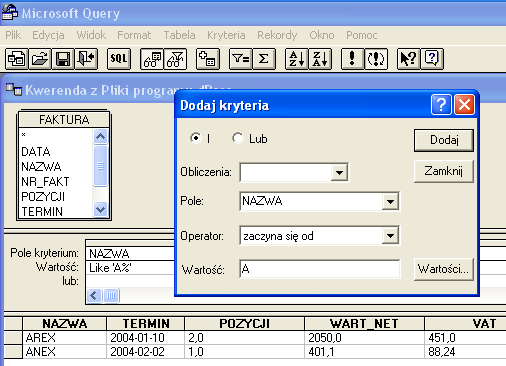Open the Format menu
The height and width of the screenshot is (366, 506).
[x=134, y=35]
